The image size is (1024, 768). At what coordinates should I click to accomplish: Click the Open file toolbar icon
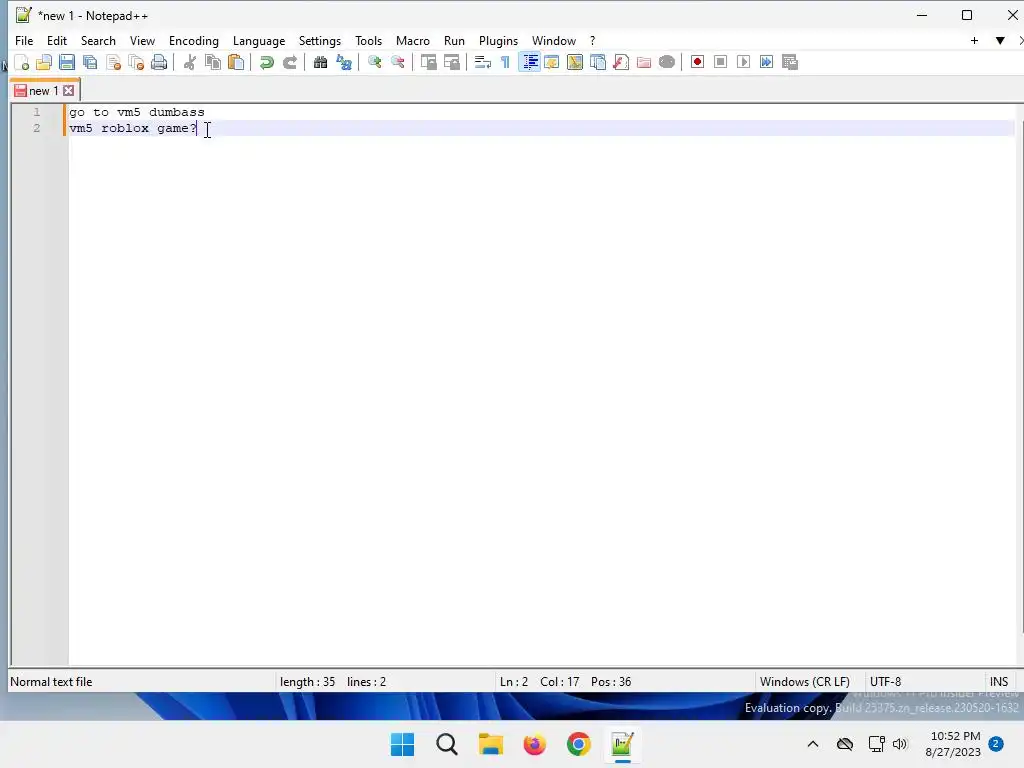click(44, 62)
